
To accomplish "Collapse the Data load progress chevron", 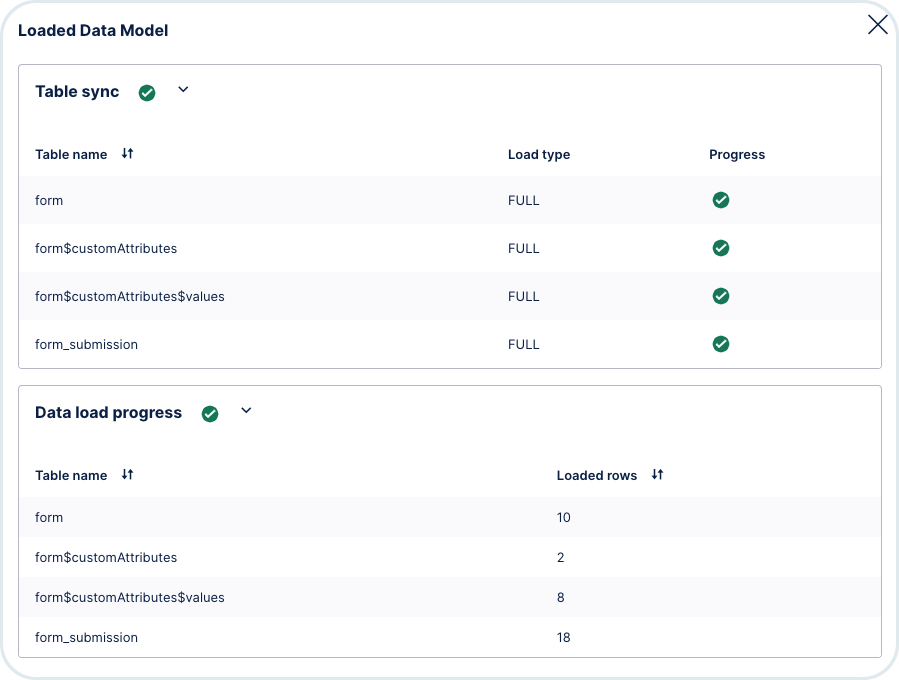I will click(246, 411).
